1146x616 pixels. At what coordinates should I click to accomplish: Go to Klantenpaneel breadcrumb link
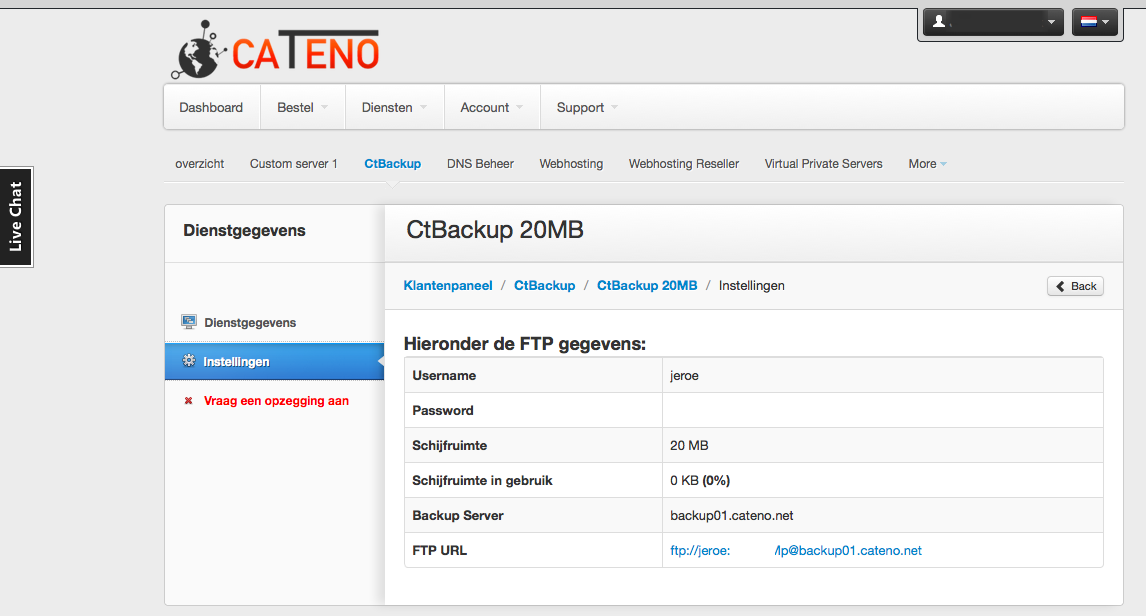pyautogui.click(x=448, y=286)
